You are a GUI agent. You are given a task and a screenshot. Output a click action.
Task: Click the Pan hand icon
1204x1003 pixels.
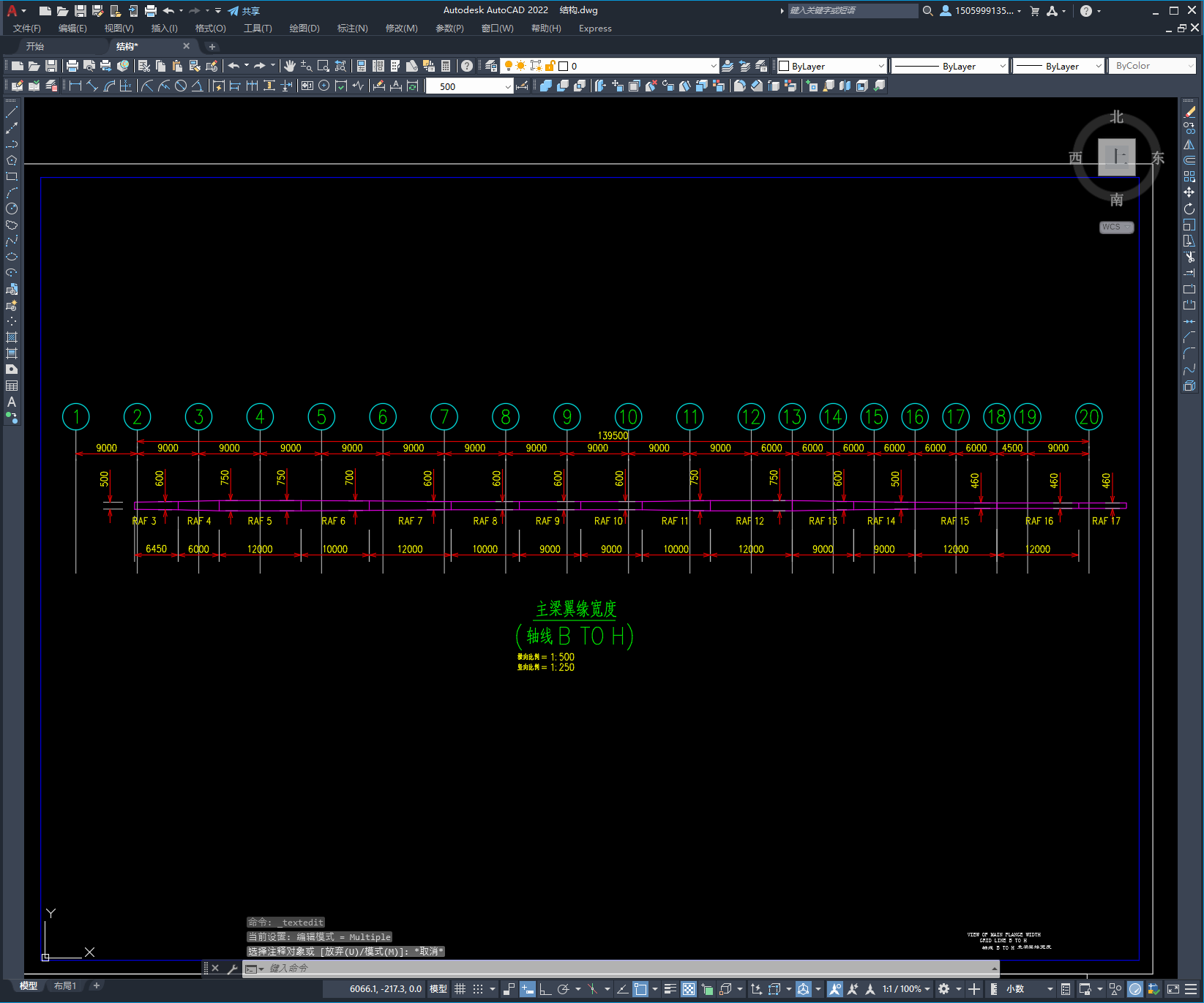point(290,66)
